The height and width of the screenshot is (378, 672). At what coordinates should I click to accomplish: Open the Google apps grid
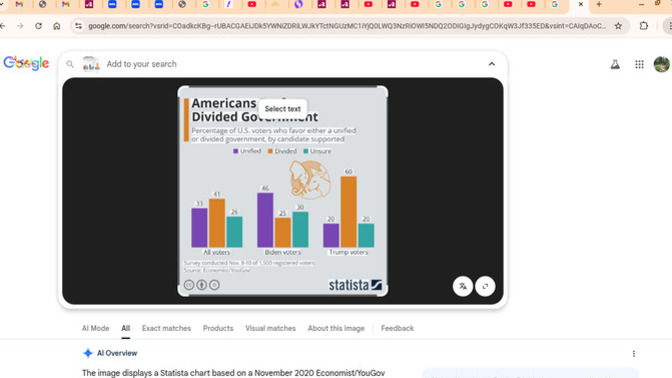pos(639,64)
